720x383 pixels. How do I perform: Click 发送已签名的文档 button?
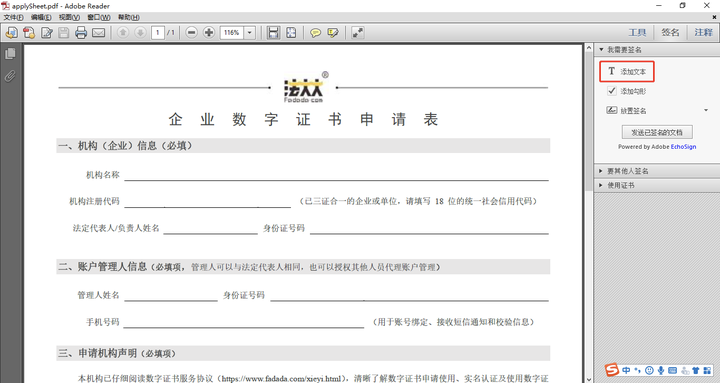[657, 132]
